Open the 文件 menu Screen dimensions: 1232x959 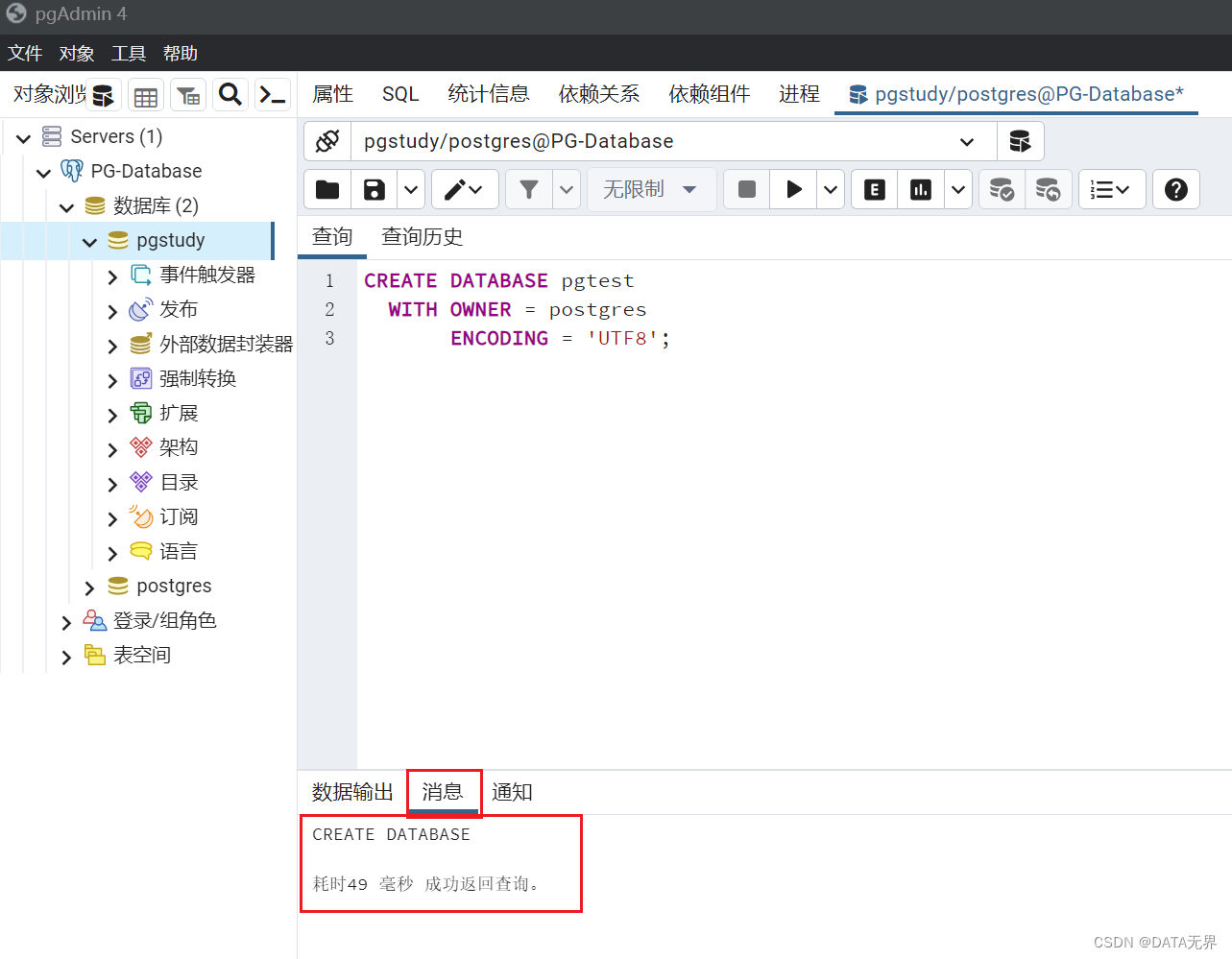(25, 54)
